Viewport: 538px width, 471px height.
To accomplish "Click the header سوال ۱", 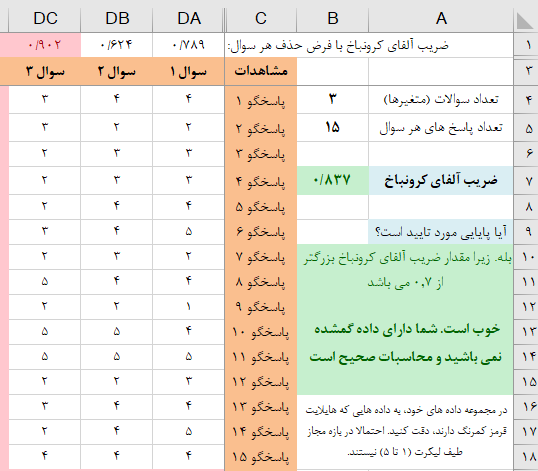I will click(x=188, y=71).
